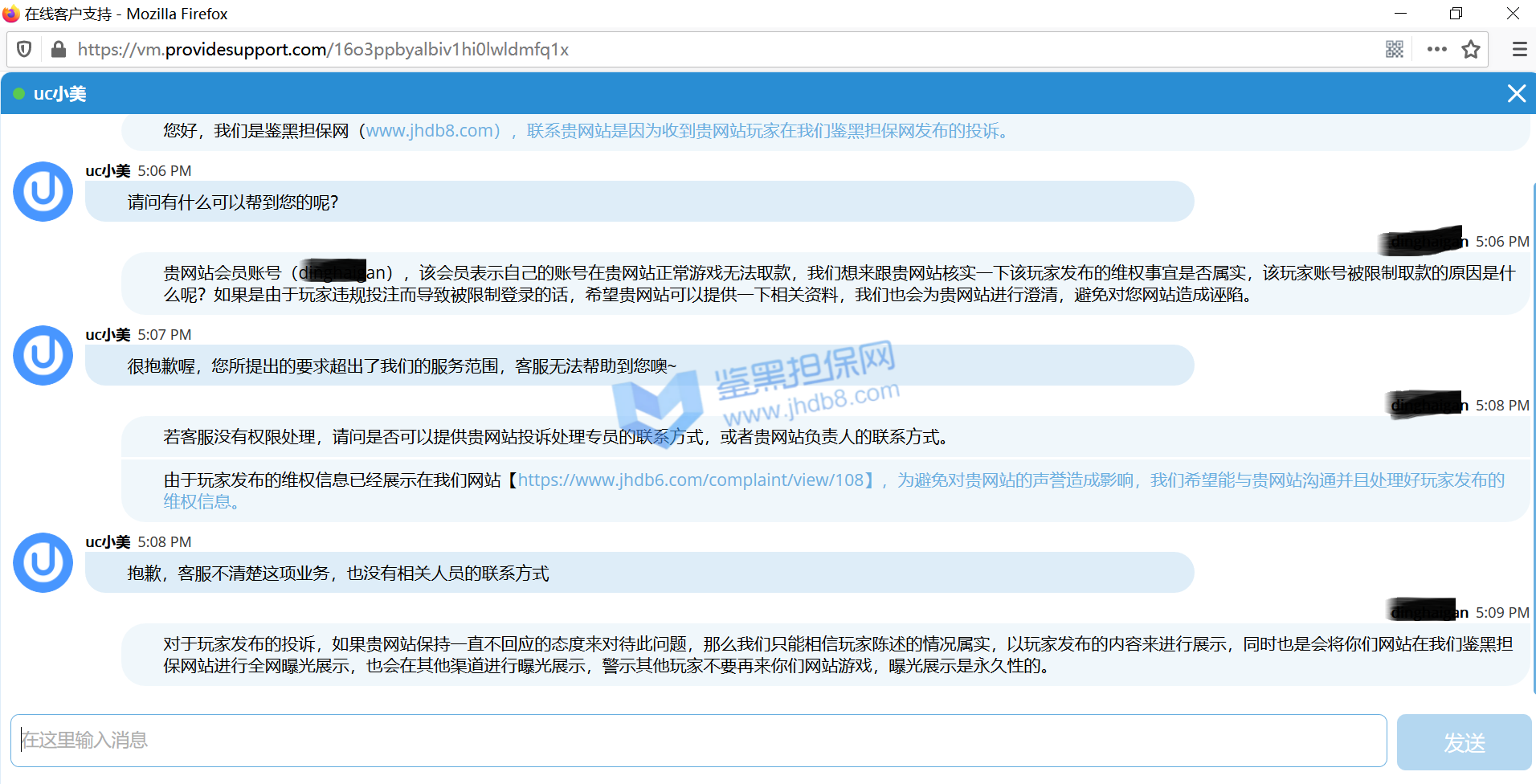Click the agent avatar beside 5:06 PM message
This screenshot has height=784, width=1536.
coord(43,192)
